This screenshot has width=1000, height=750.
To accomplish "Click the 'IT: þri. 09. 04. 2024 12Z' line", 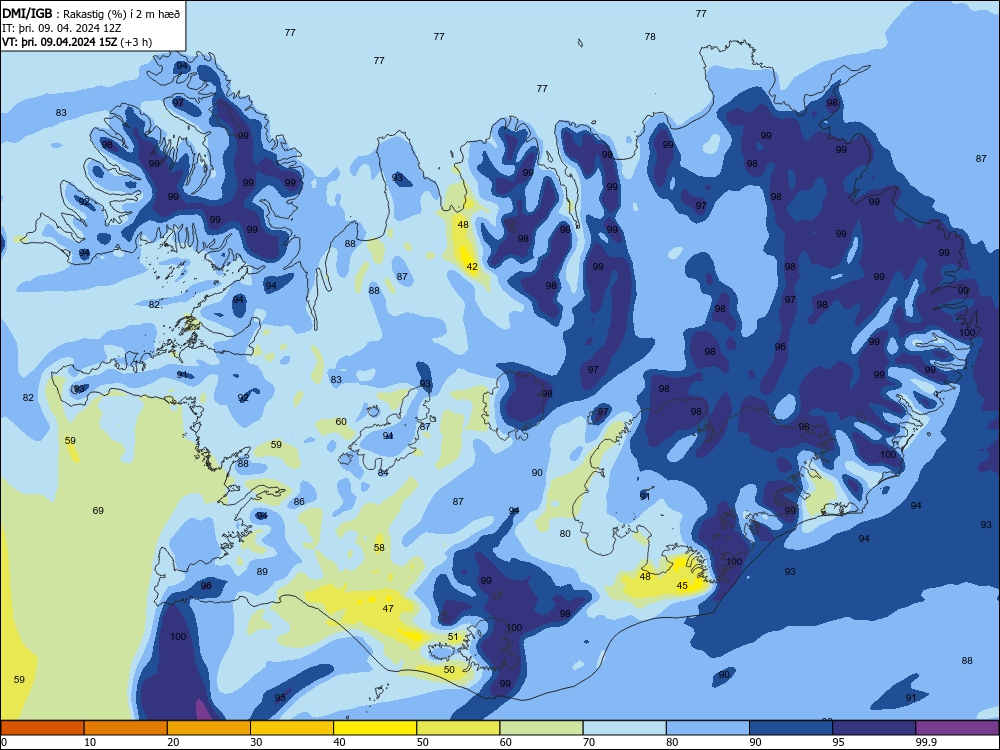I will 61,28.
